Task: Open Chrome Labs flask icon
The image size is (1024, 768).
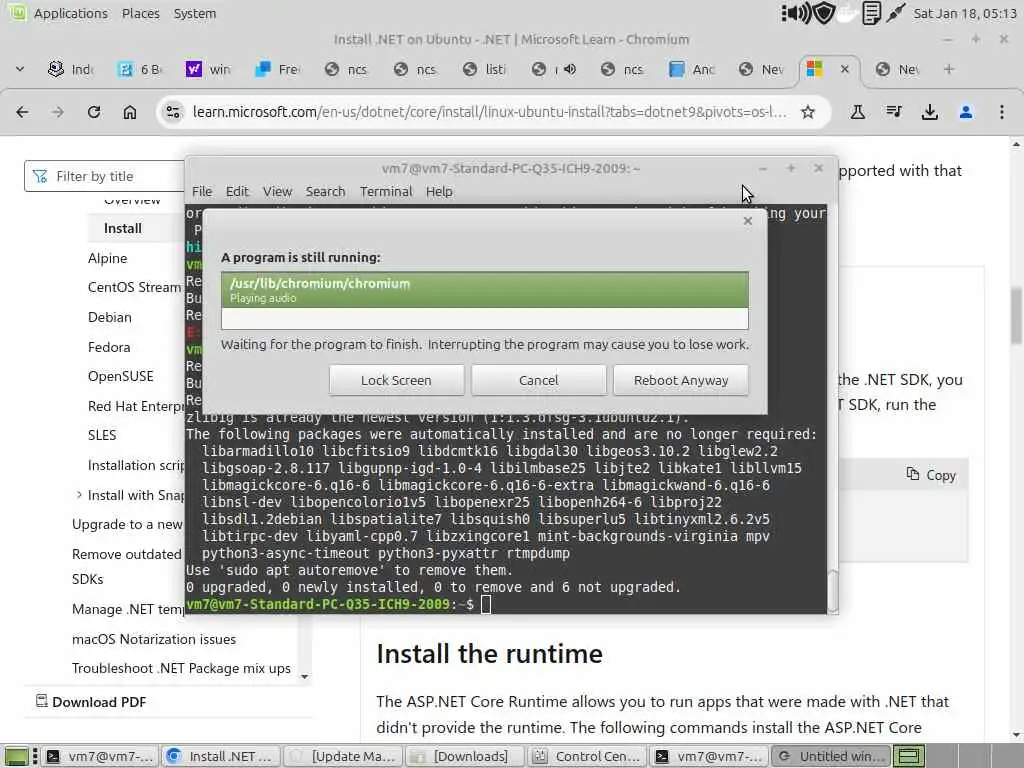Action: tap(857, 112)
